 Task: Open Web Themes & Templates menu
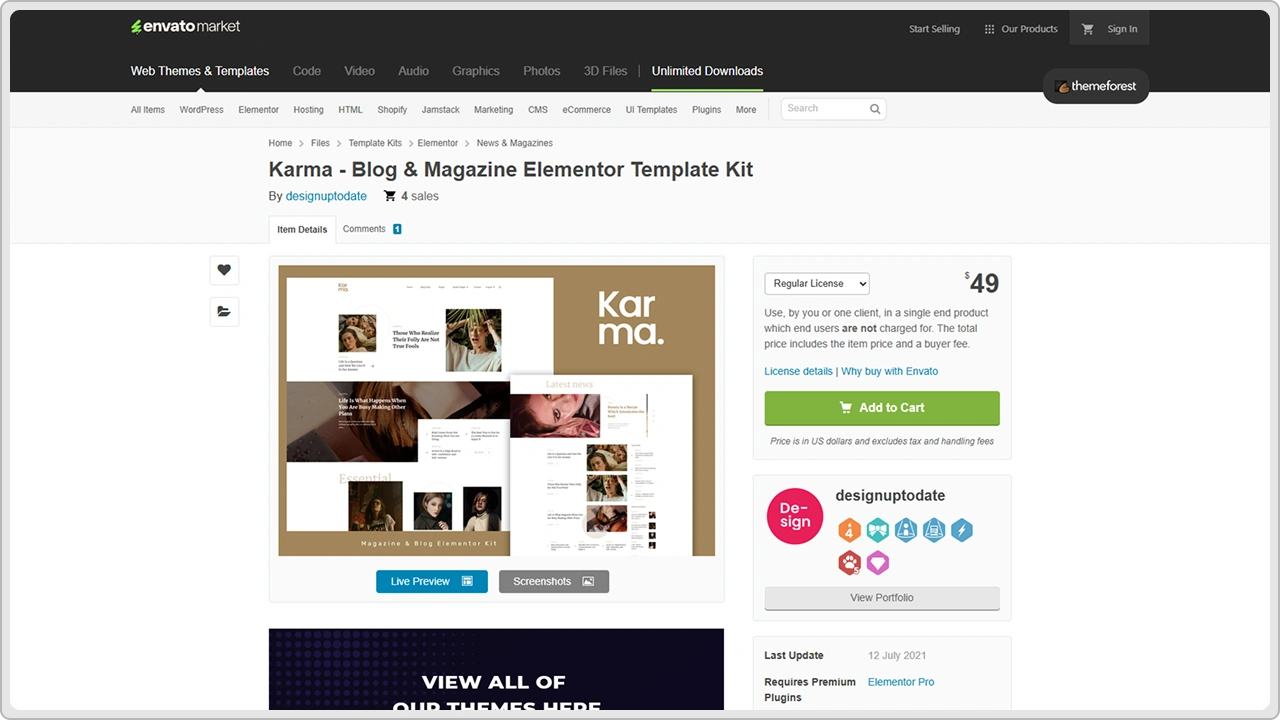(200, 71)
